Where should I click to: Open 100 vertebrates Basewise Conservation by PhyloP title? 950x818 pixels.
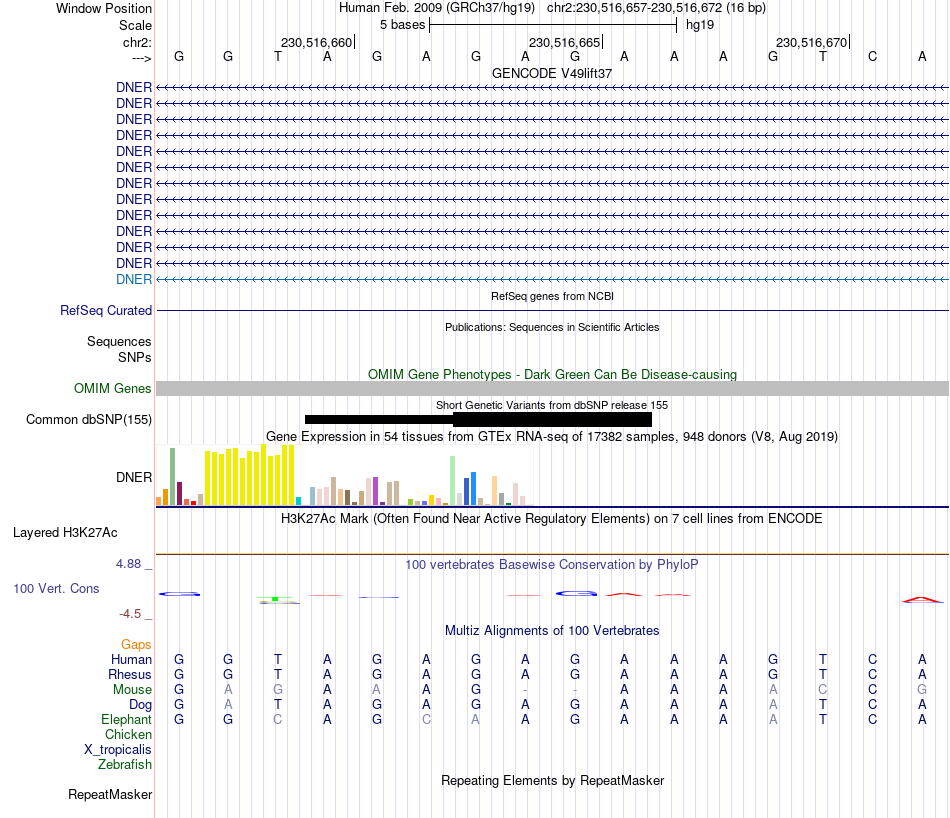552,565
